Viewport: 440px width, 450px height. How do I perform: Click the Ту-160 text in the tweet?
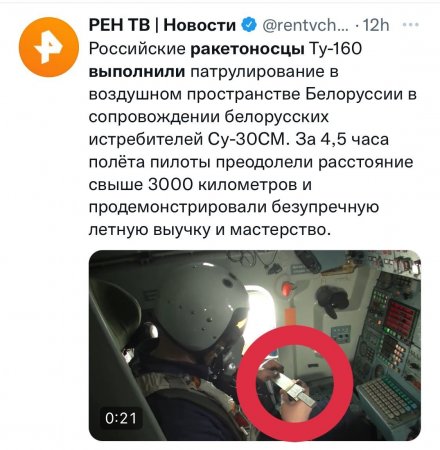coord(336,49)
